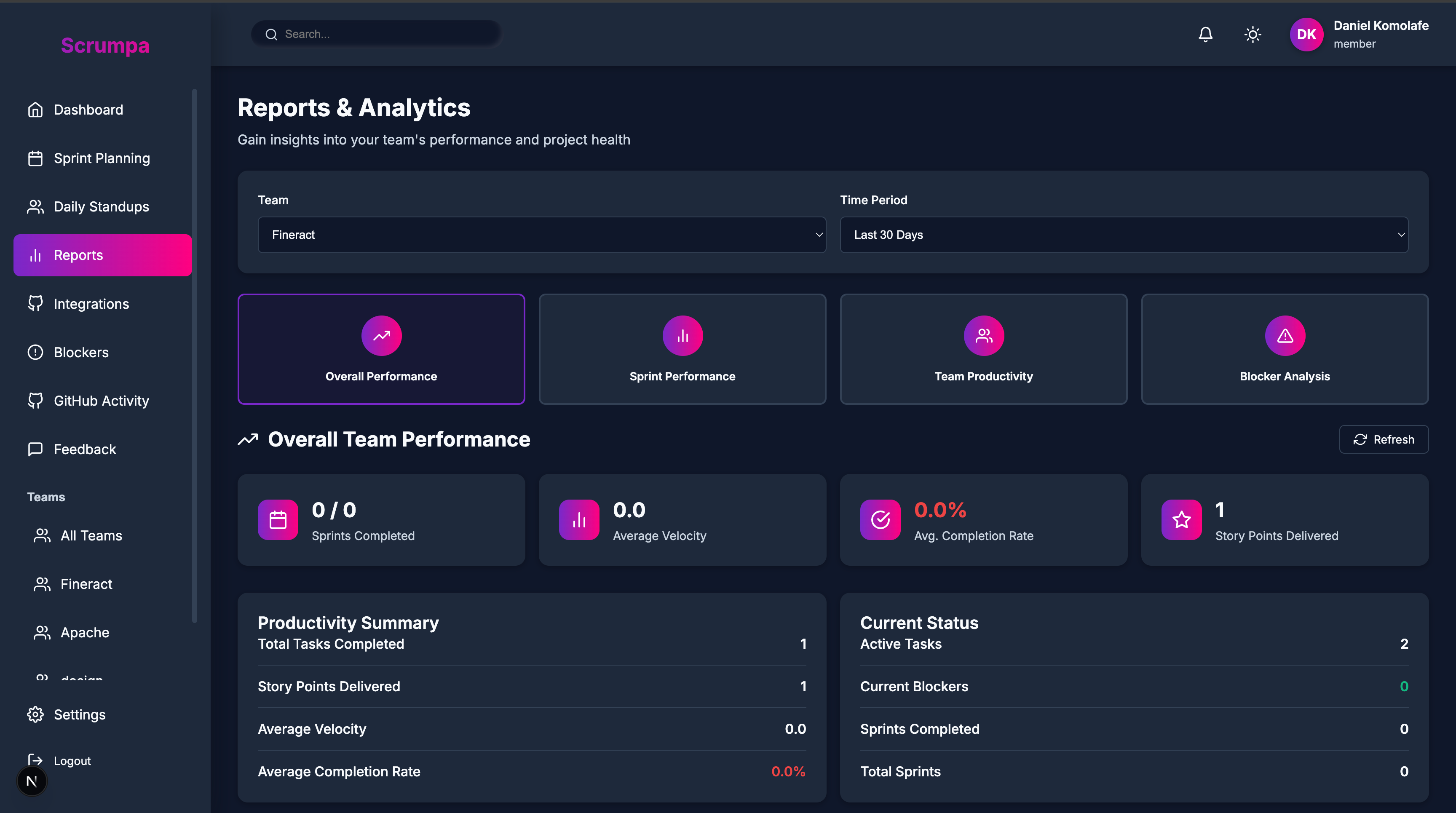The image size is (1456, 813).
Task: Open the Apache team in sidebar
Action: 85,632
